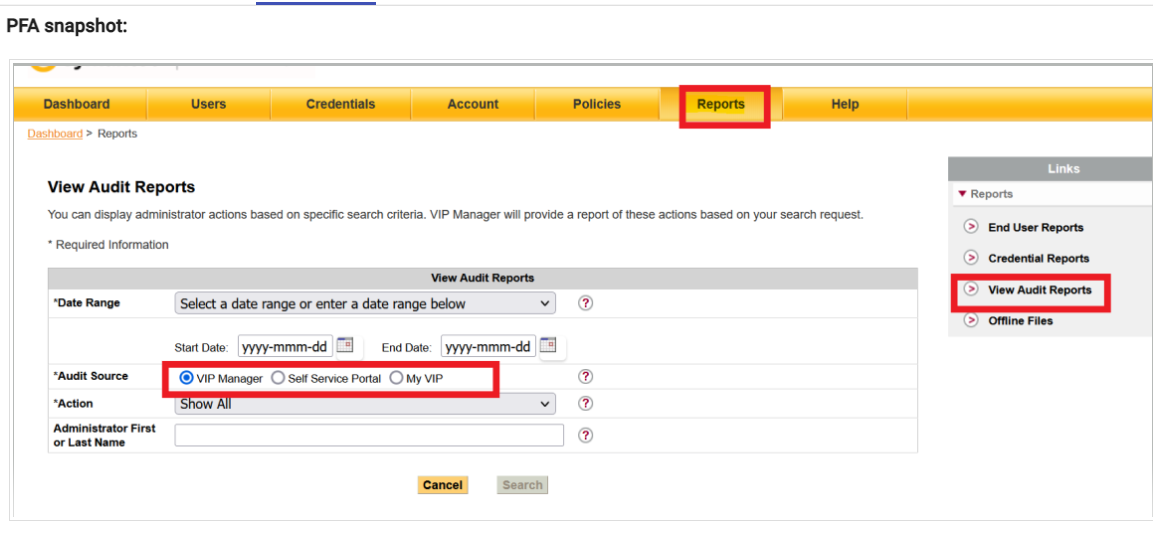
Task: Click help icon next to Date Range
Action: click(586, 303)
